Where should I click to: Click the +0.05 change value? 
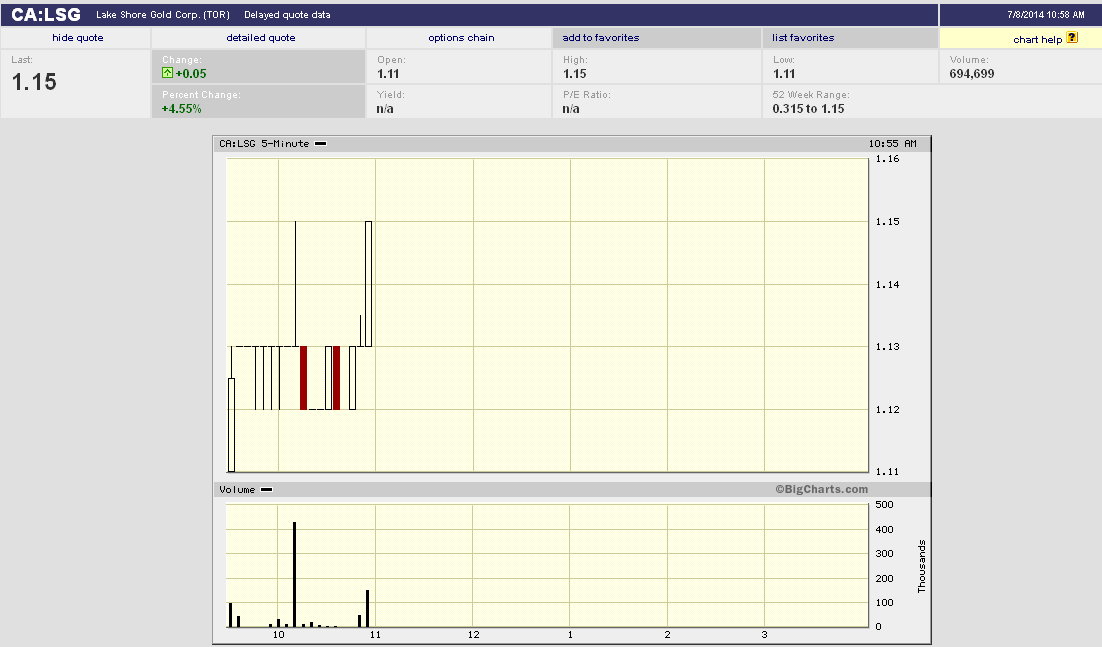(x=191, y=74)
